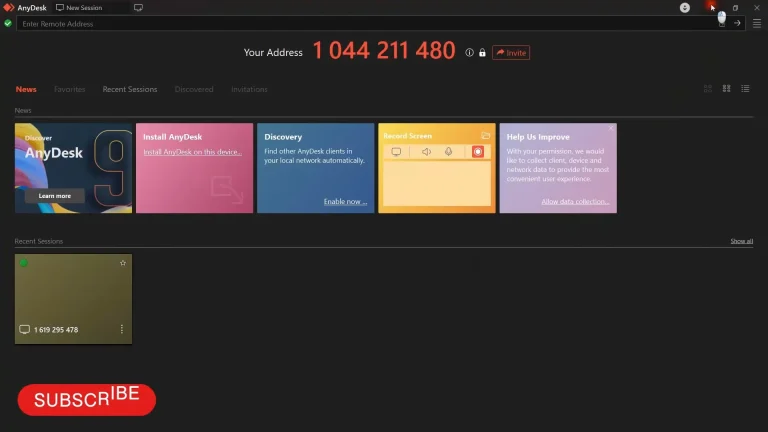The image size is (768, 432).
Task: Click the AnyDesk logo in the title bar
Action: click(x=8, y=7)
